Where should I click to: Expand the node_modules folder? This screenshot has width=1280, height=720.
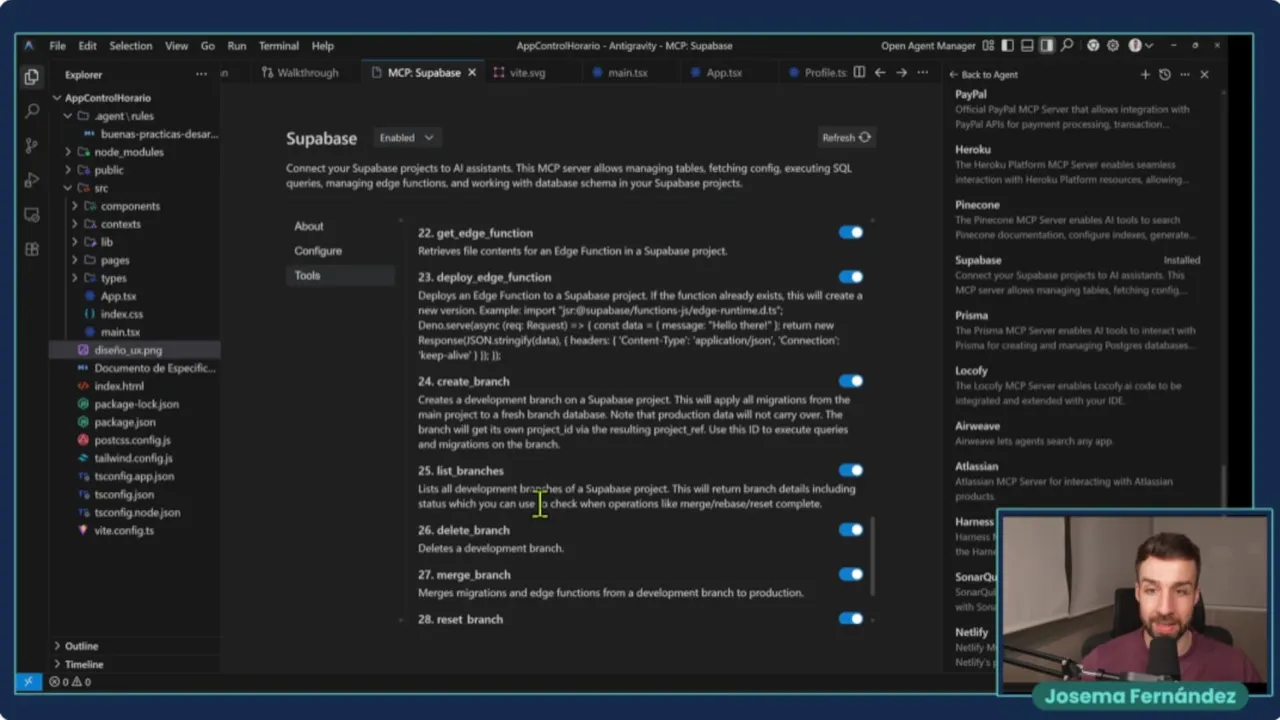(68, 152)
